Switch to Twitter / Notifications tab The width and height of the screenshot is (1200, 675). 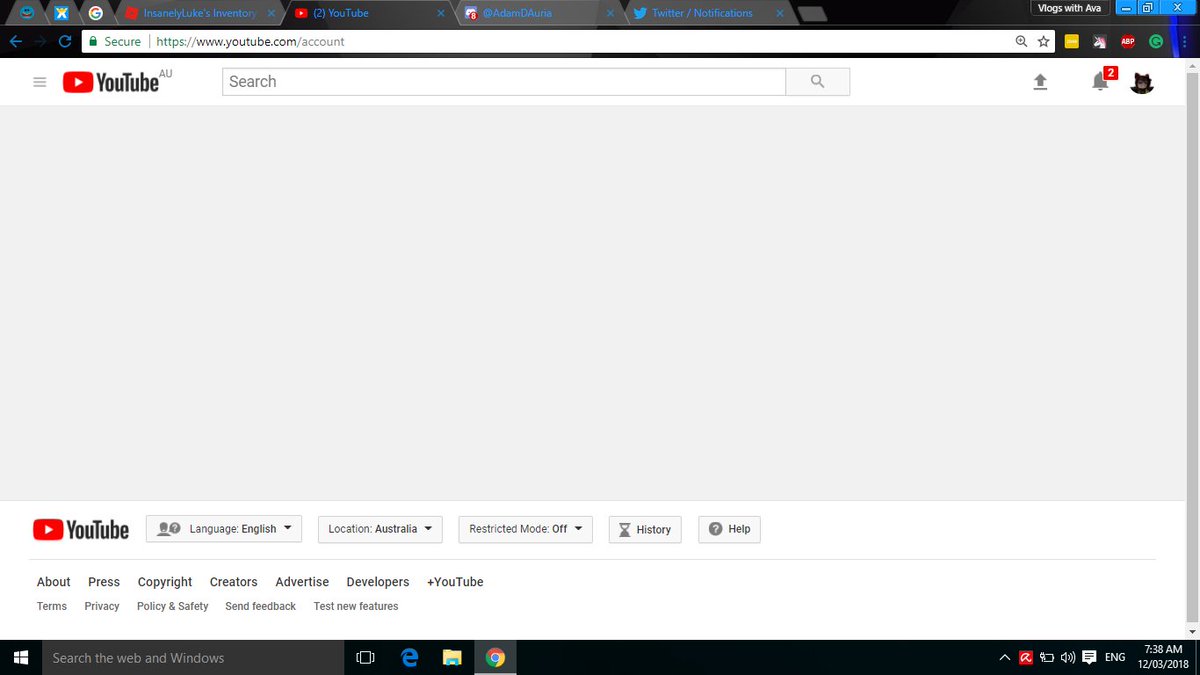coord(708,13)
